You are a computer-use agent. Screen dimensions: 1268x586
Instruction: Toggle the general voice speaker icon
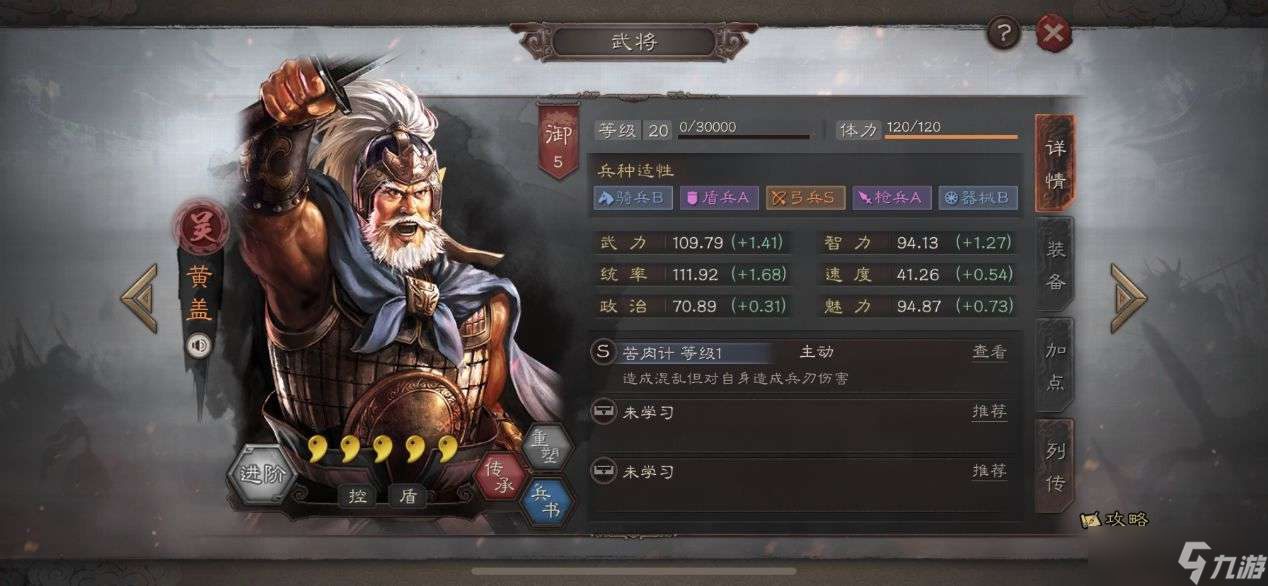(x=199, y=346)
